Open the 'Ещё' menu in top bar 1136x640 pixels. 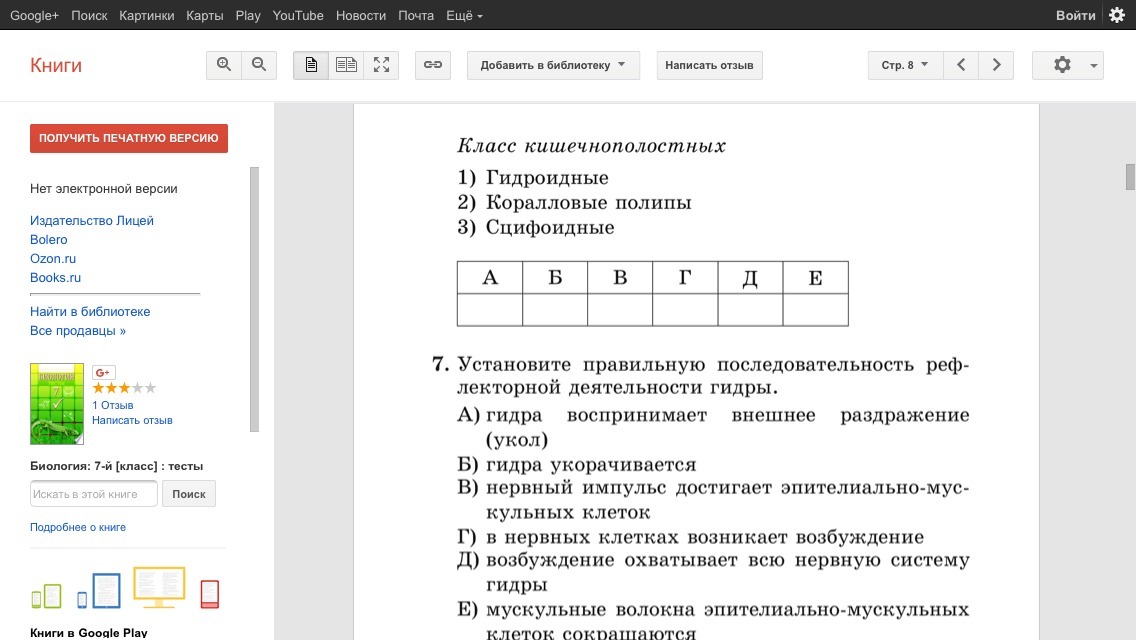click(x=465, y=15)
